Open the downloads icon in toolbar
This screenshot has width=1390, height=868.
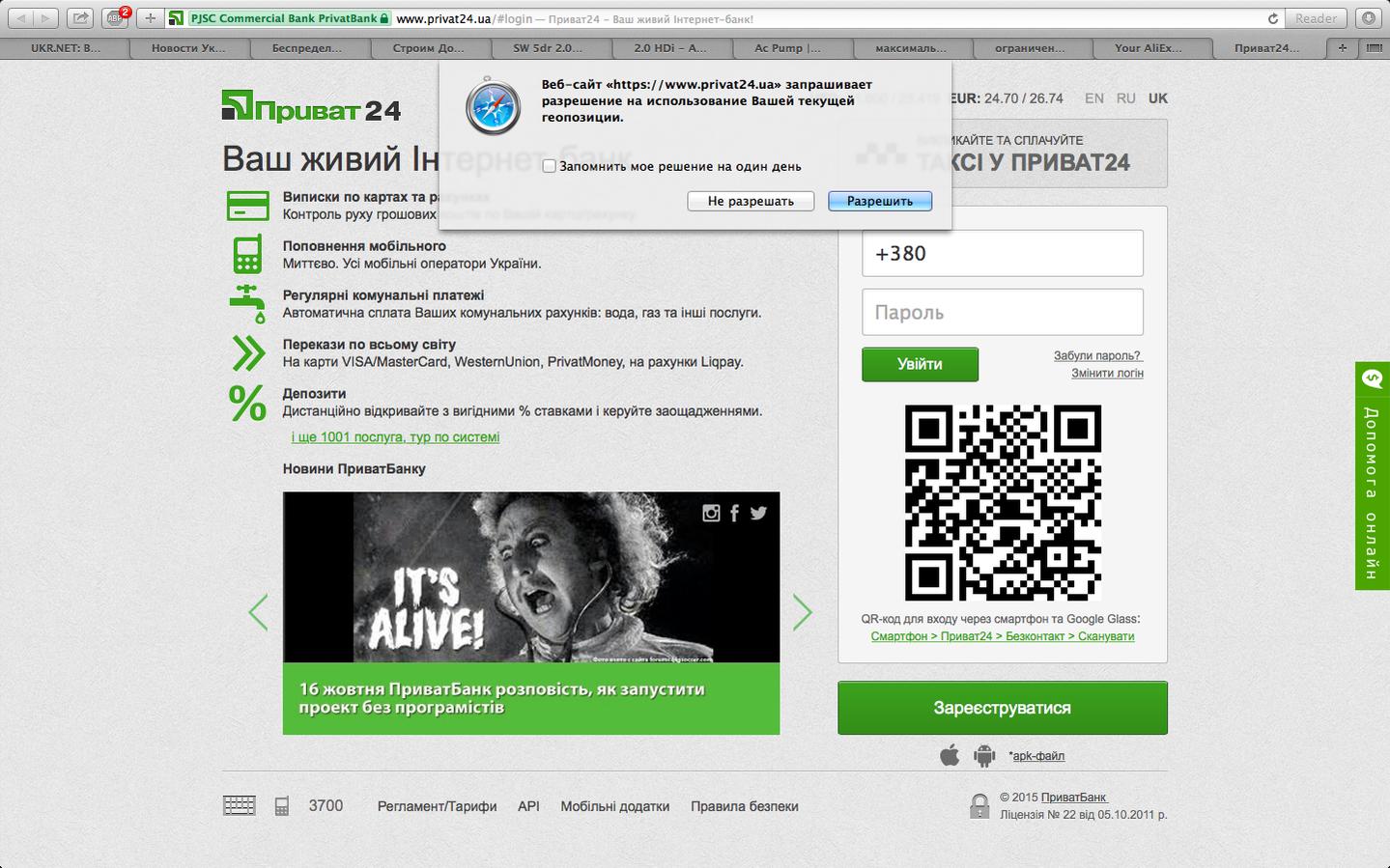[1368, 18]
